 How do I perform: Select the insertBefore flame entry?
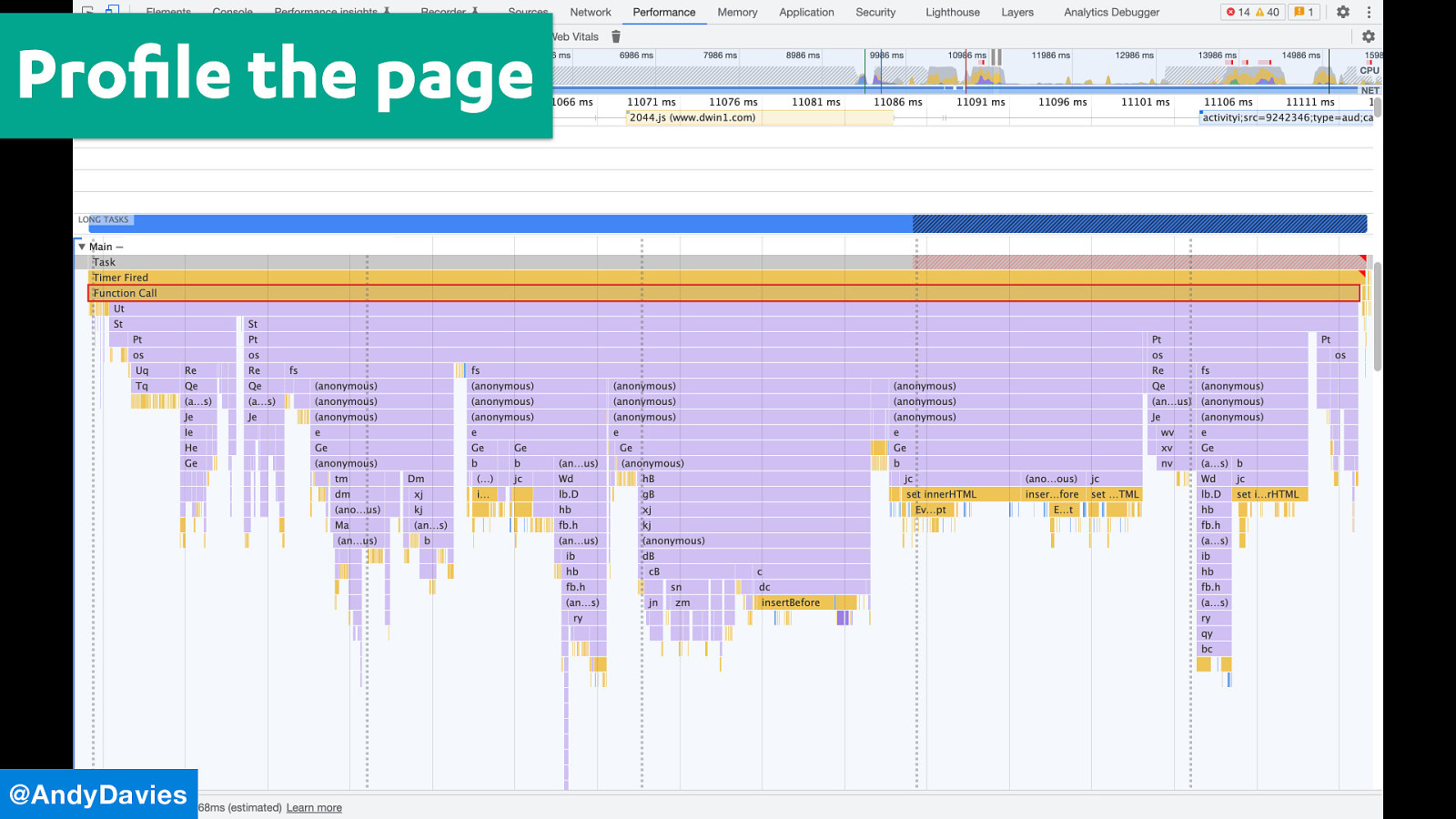[796, 602]
